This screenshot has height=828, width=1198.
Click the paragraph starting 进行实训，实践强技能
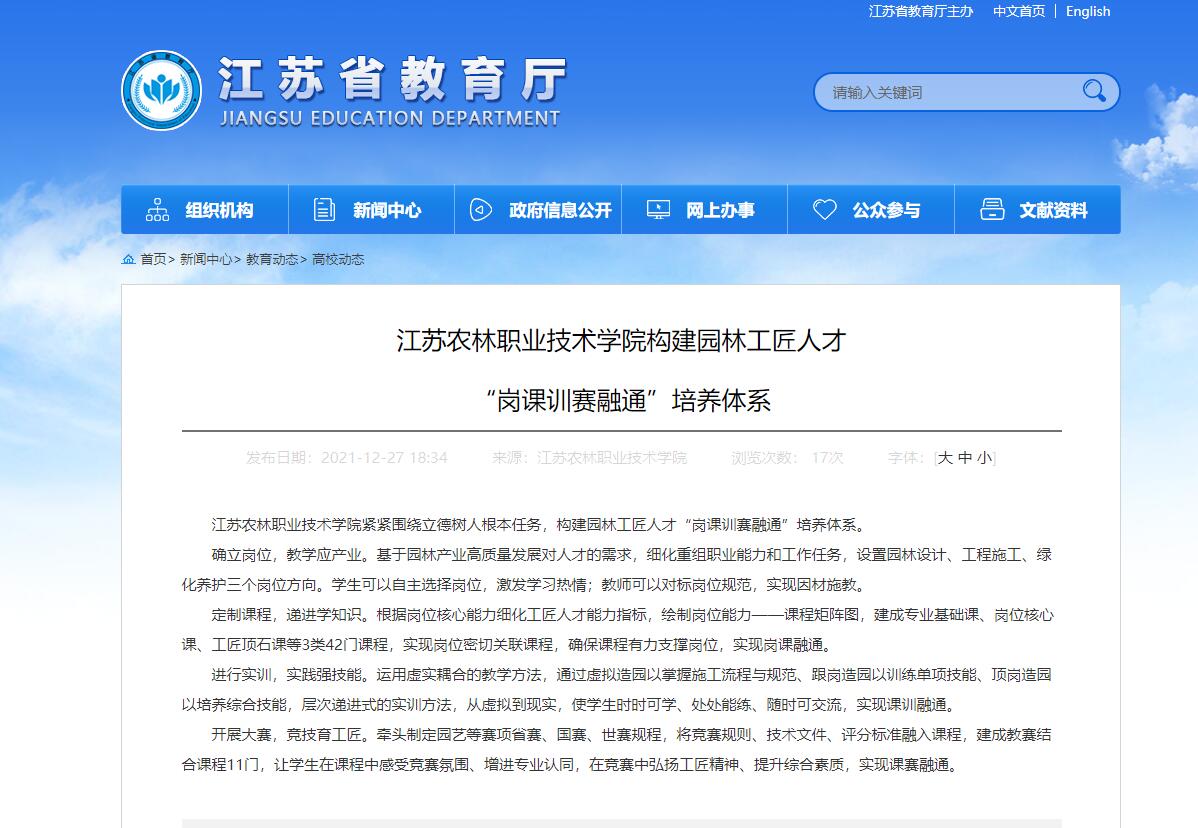[617, 690]
